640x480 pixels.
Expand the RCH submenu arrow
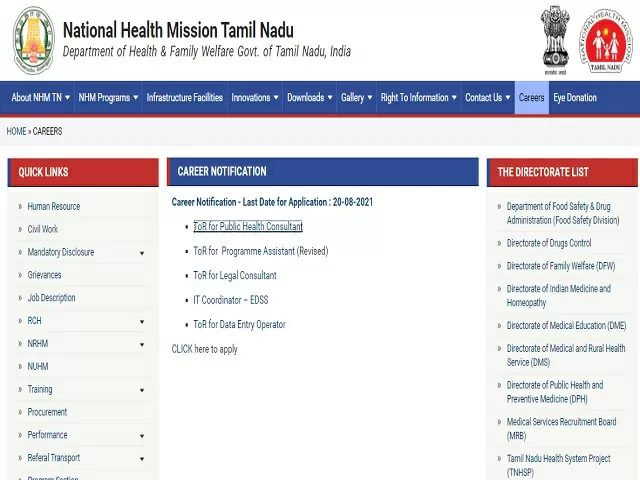(x=142, y=322)
